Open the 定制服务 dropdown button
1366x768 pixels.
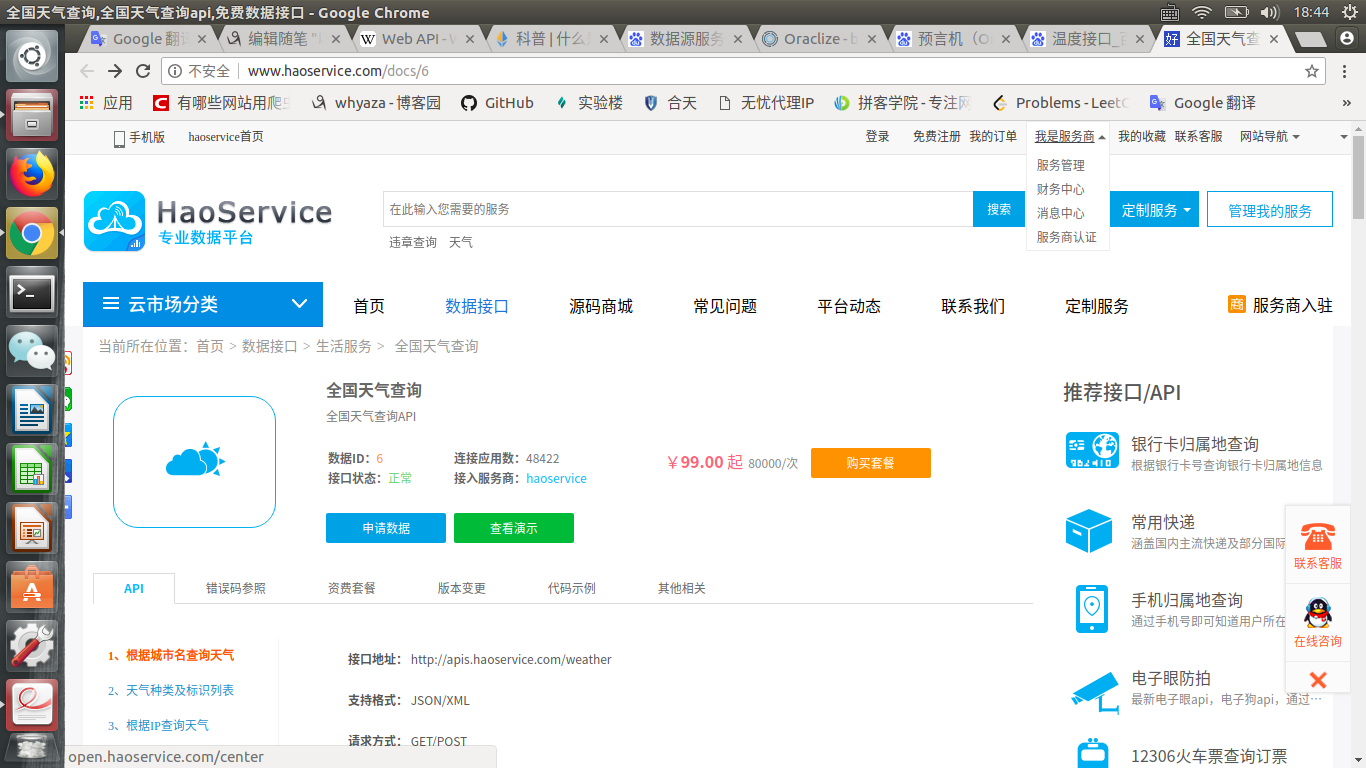[x=1157, y=210]
